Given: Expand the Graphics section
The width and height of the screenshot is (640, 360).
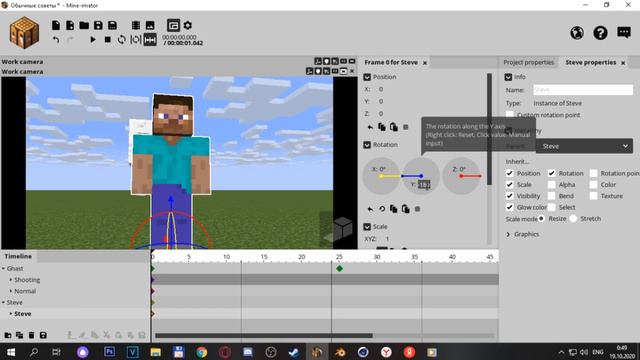Looking at the screenshot, I should [x=508, y=234].
